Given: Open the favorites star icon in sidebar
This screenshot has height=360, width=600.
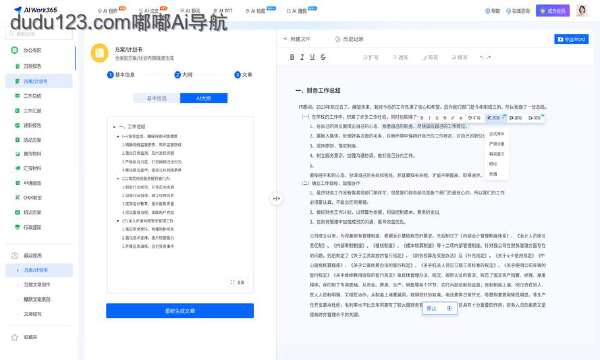Looking at the screenshot, I should (15, 337).
